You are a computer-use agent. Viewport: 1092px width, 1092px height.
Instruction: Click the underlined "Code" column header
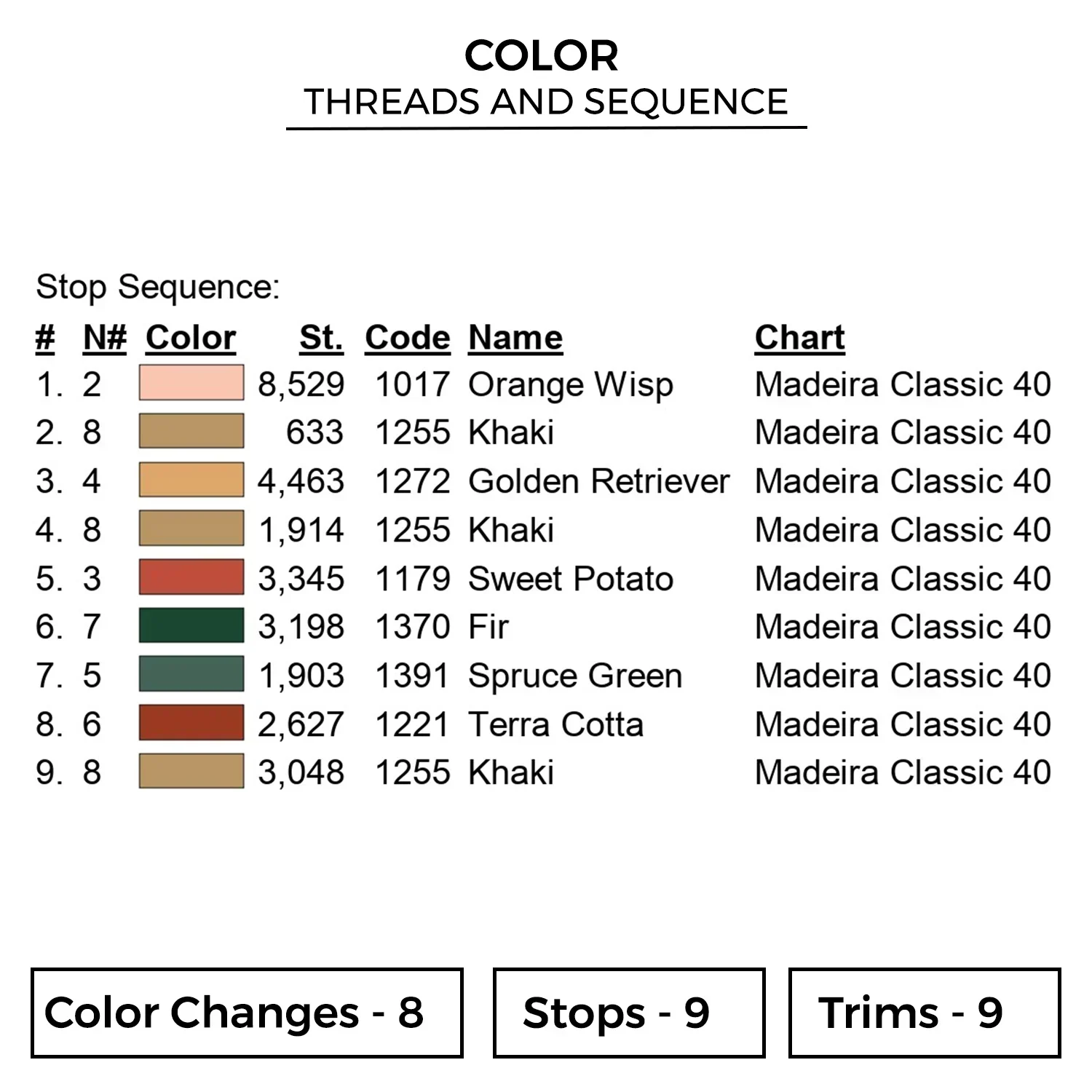click(x=408, y=338)
